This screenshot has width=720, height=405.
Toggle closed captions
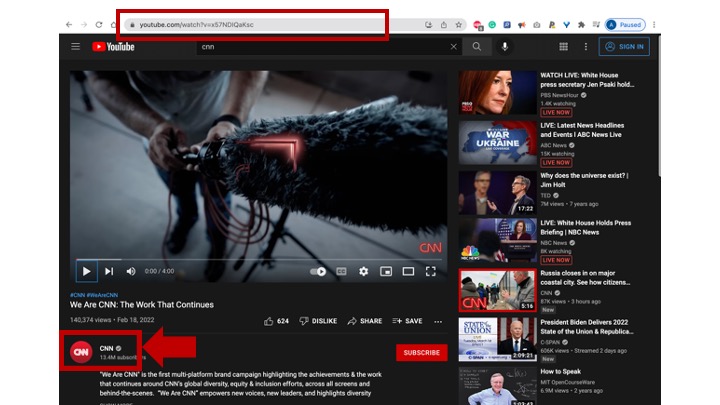[341, 272]
